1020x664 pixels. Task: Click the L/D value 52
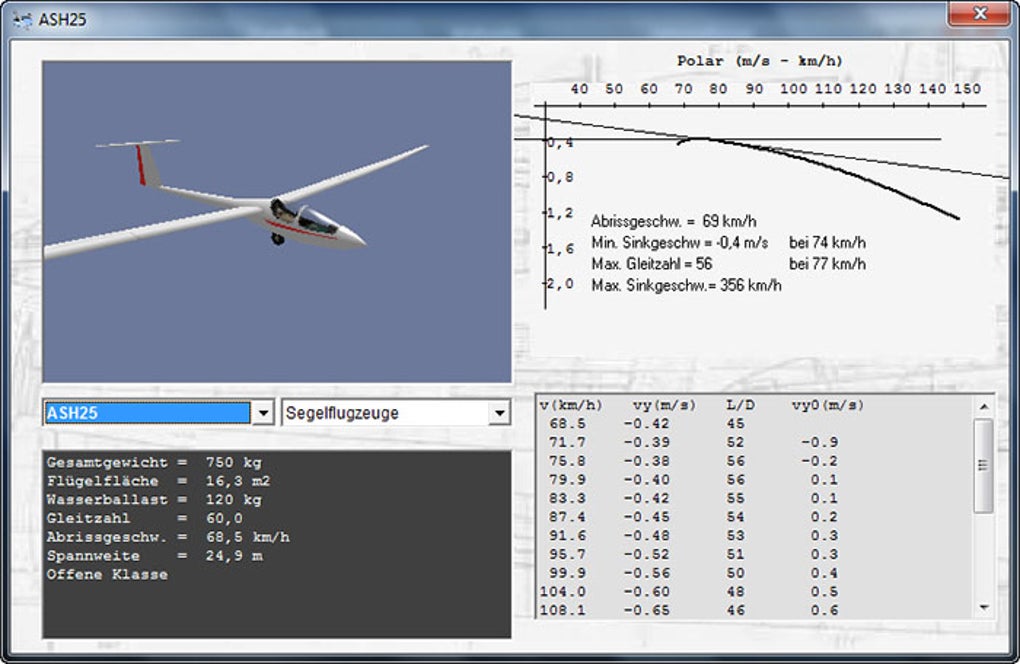[x=736, y=442]
